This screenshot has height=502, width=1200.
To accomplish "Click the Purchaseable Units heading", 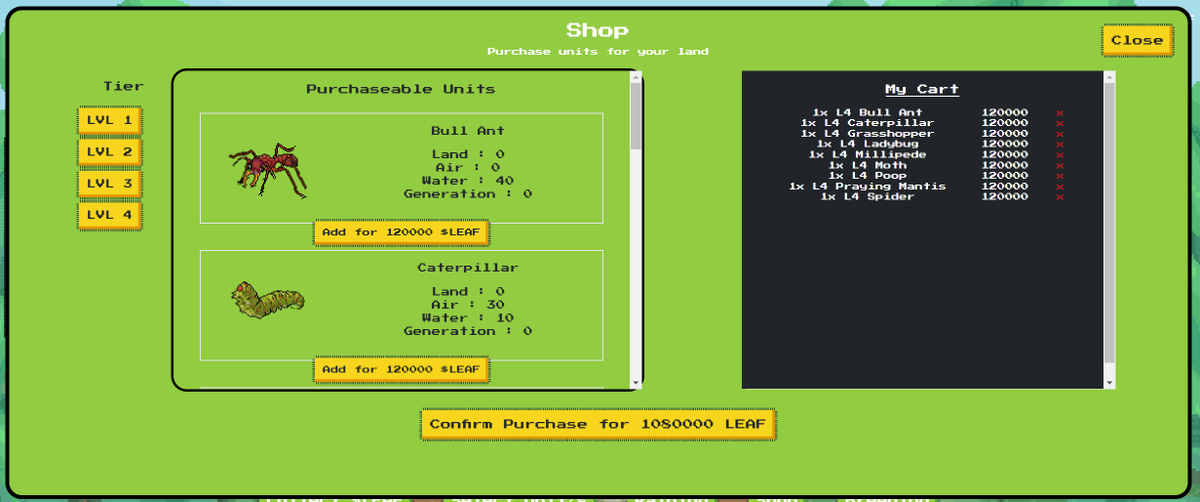I will click(400, 89).
